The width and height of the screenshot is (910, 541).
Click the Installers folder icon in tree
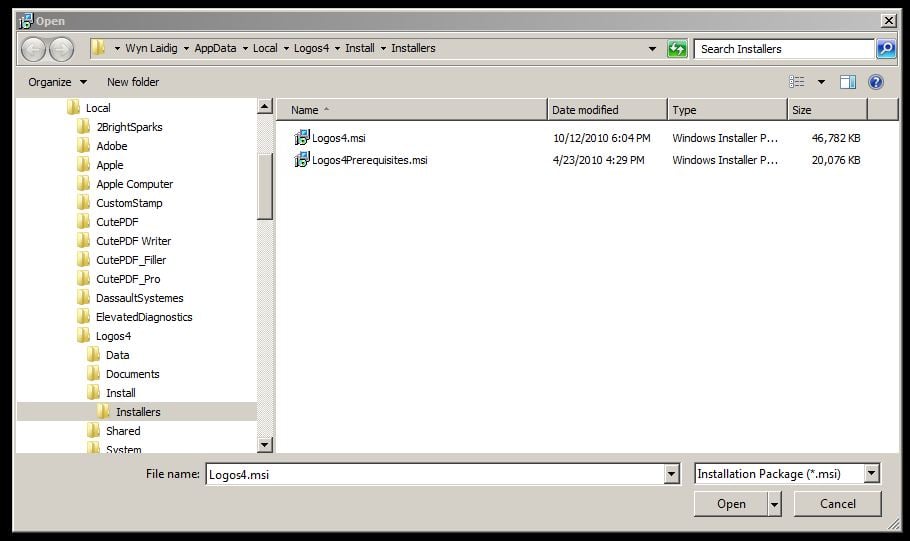pyautogui.click(x=103, y=412)
